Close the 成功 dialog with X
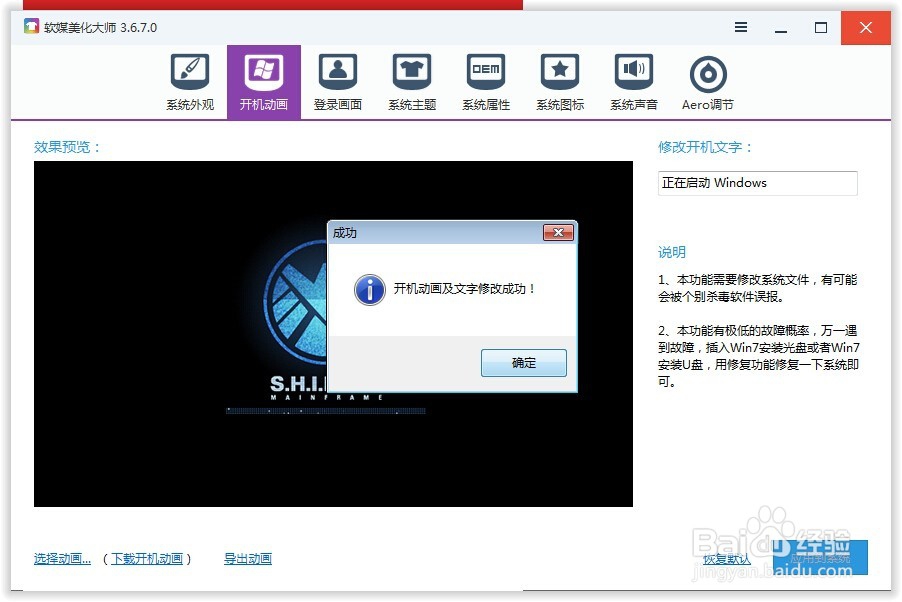This screenshot has width=902, height=602. tap(558, 233)
